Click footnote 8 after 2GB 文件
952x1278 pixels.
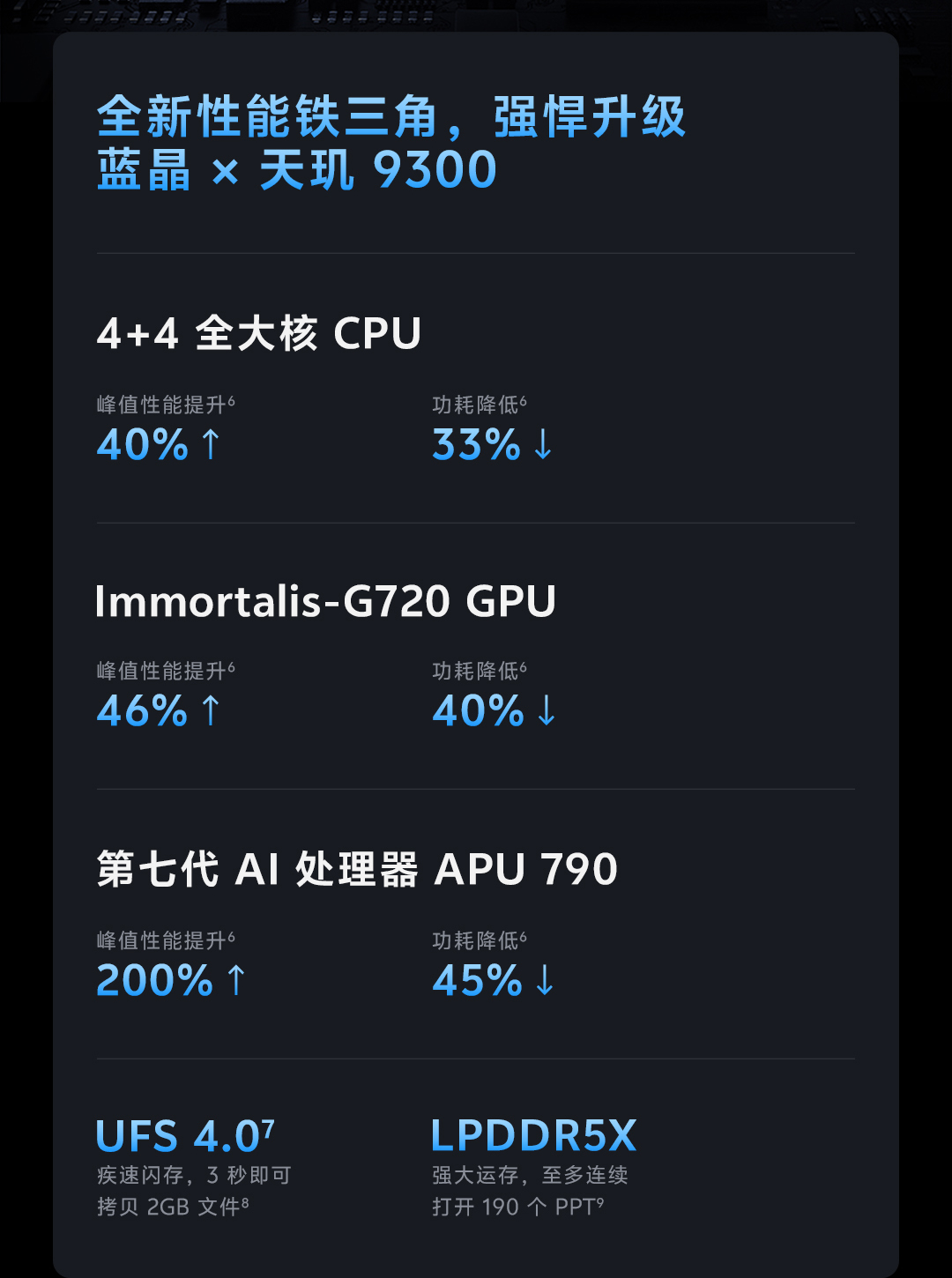click(x=245, y=1201)
